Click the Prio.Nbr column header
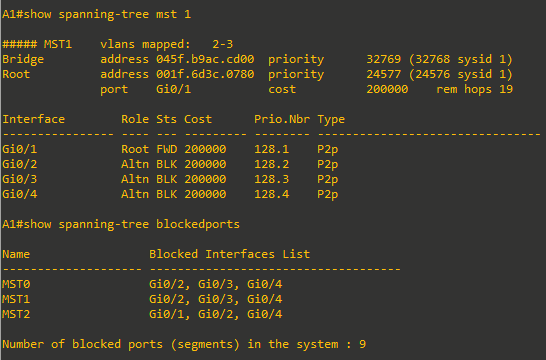 point(282,119)
